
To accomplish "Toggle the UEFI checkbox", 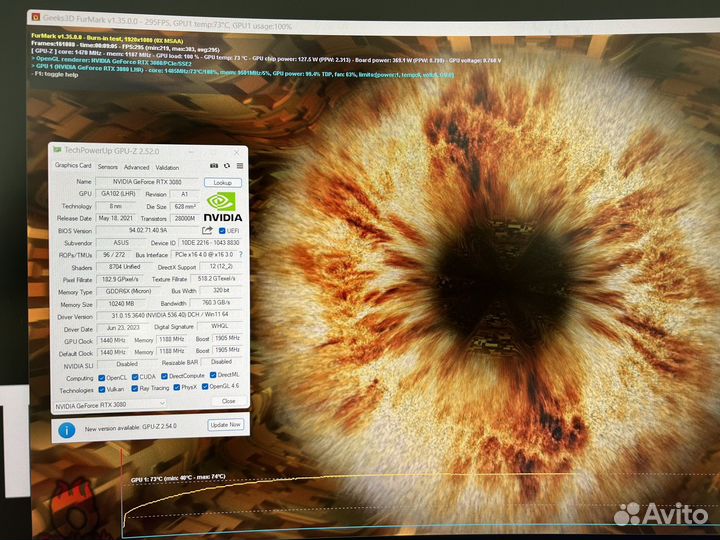I will 222,231.
